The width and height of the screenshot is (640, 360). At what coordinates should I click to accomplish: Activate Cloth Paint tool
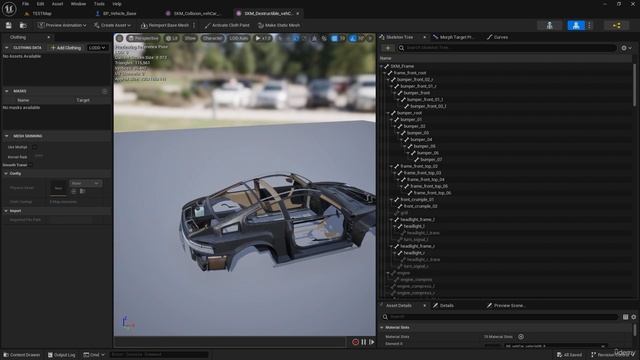click(x=227, y=25)
